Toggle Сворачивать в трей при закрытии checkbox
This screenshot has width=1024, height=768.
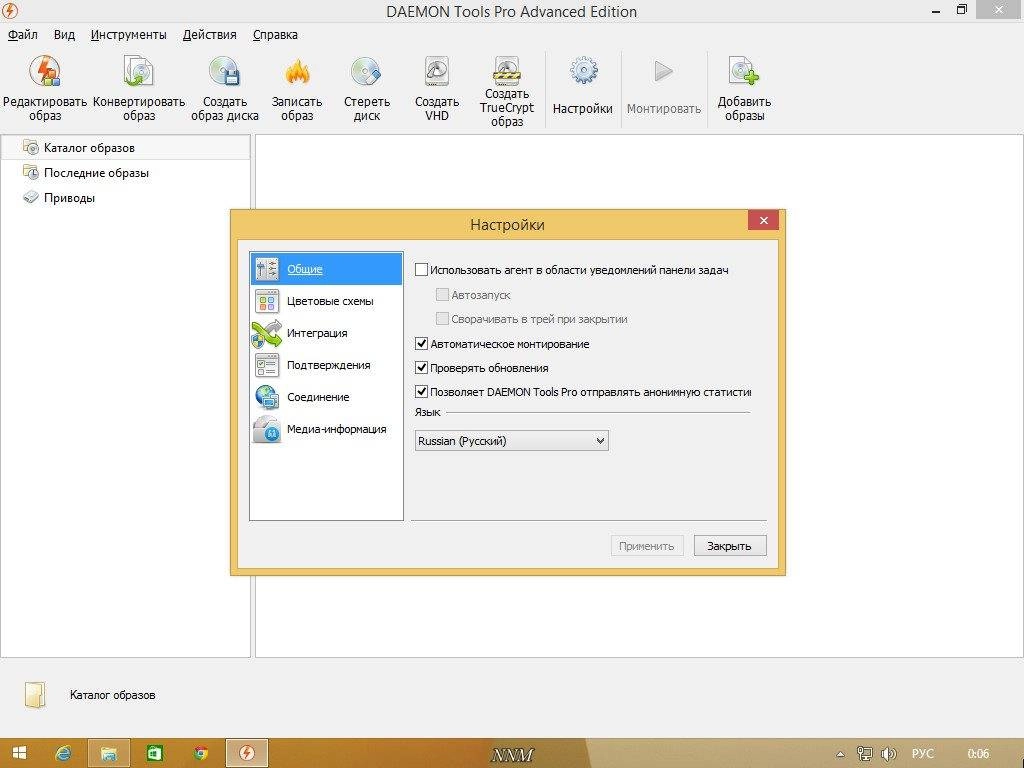coord(442,319)
